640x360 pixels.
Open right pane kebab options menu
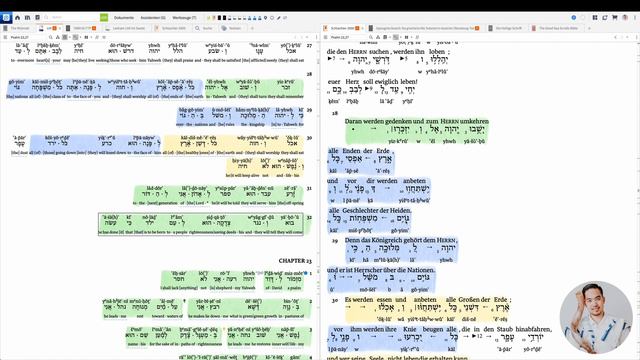click(636, 37)
